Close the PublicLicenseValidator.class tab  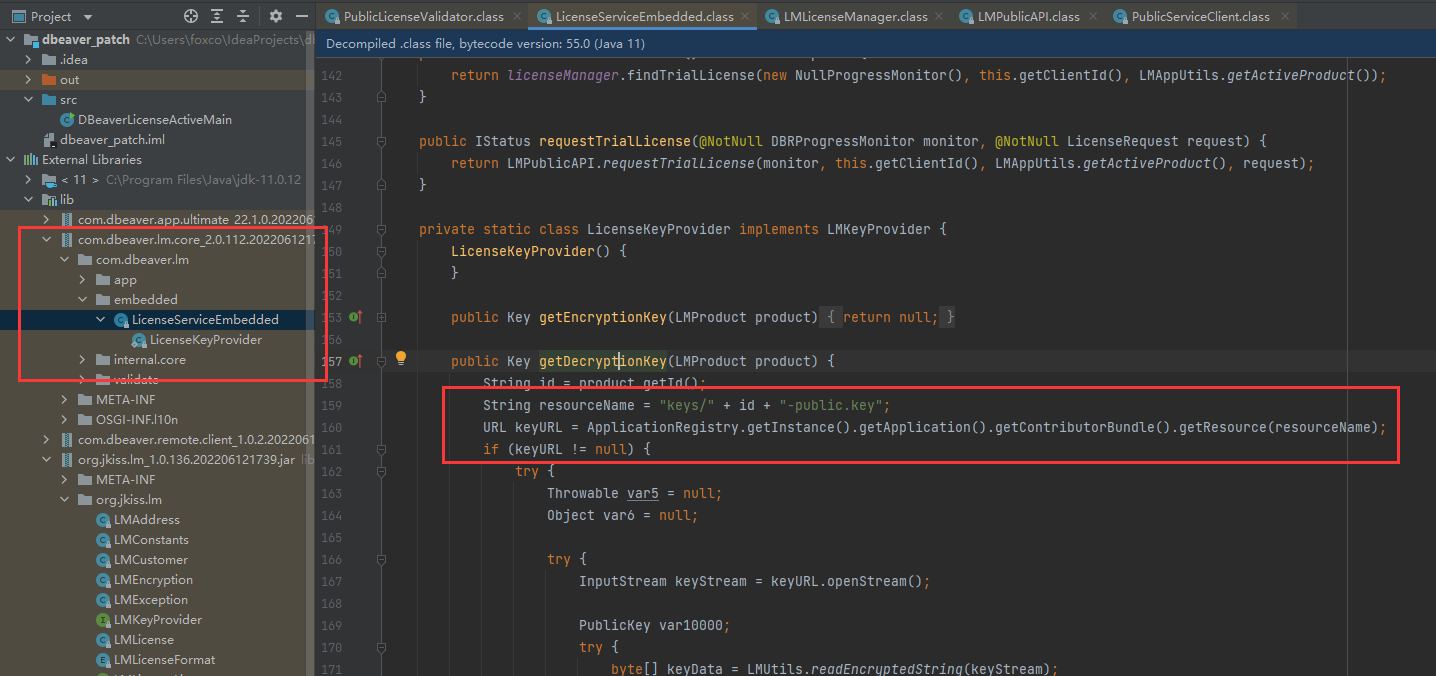515,17
